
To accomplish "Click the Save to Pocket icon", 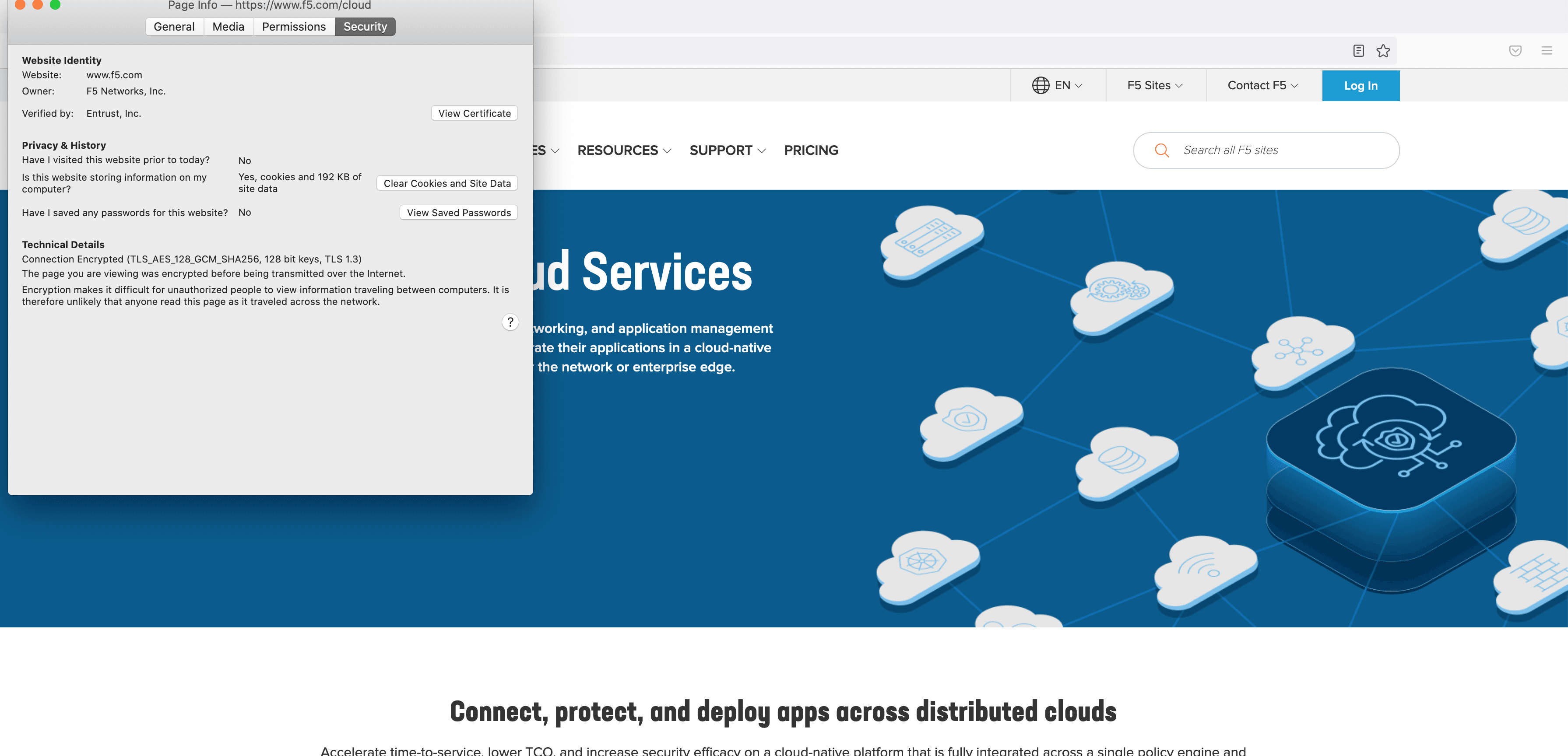I will click(x=1515, y=50).
